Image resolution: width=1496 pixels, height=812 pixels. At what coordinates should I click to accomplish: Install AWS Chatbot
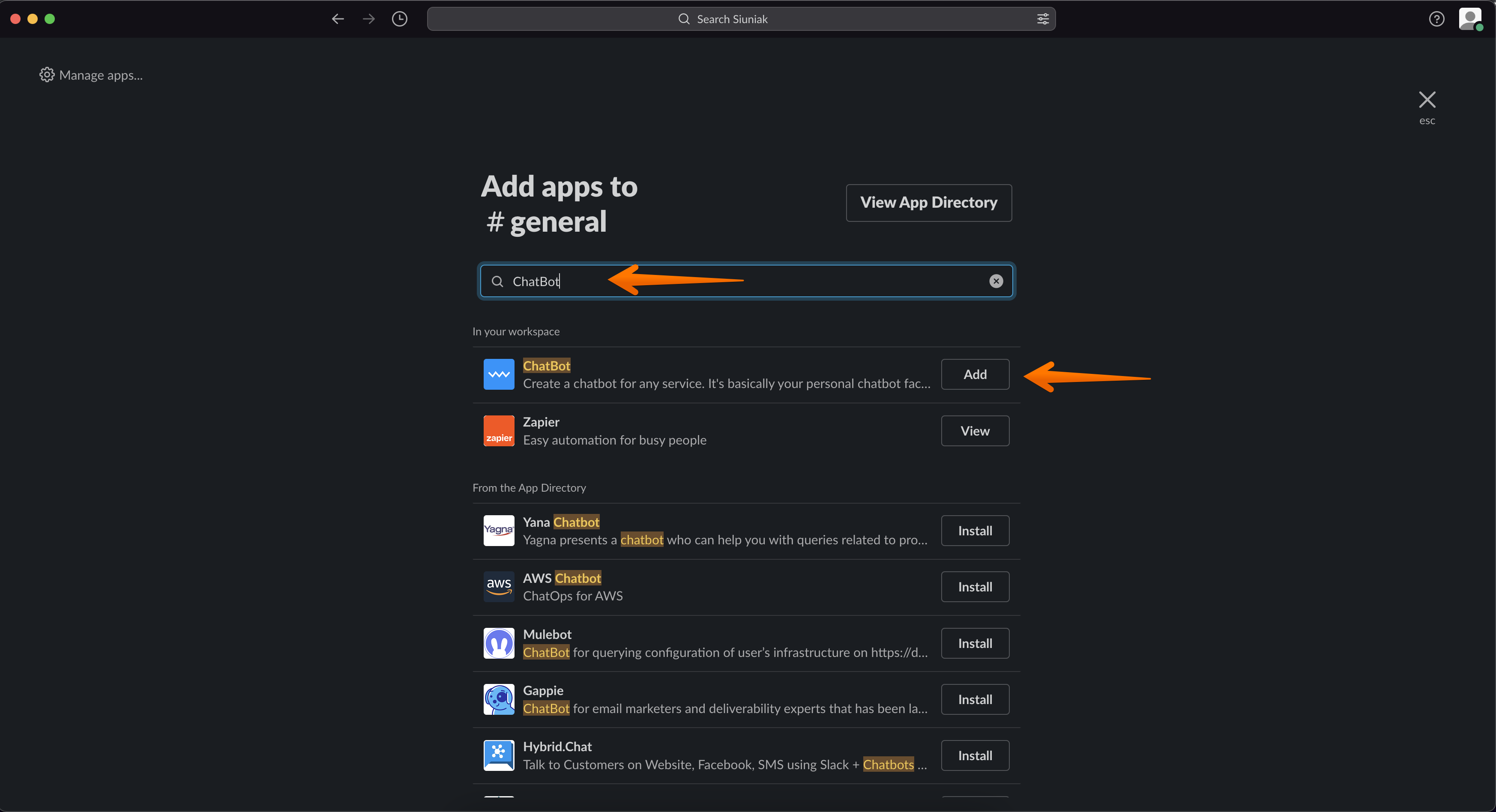pos(975,587)
